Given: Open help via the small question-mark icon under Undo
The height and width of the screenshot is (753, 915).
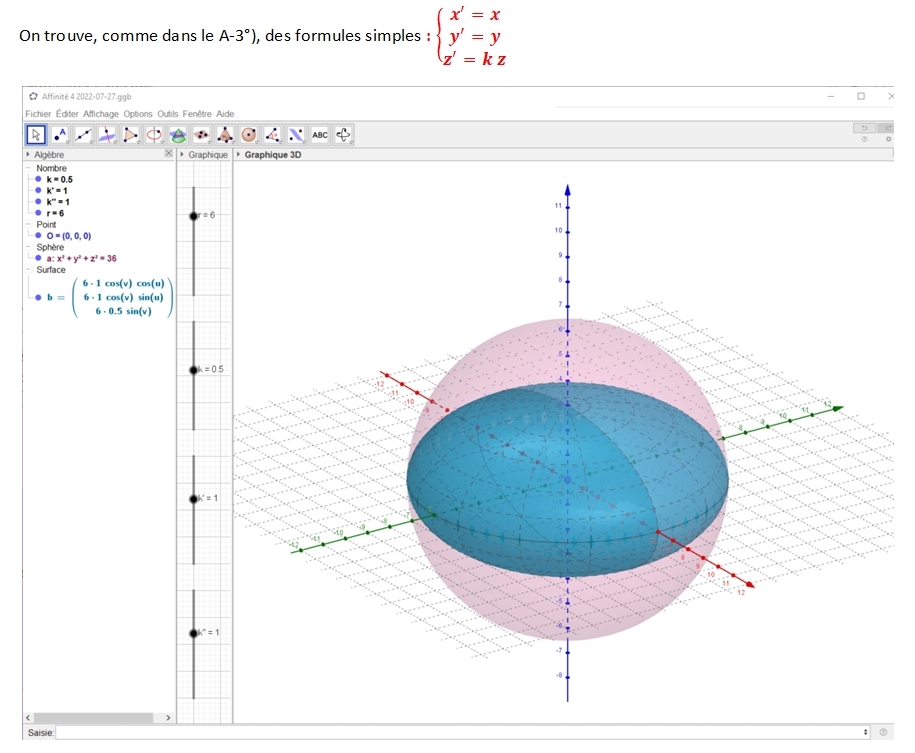Looking at the screenshot, I should [x=864, y=140].
